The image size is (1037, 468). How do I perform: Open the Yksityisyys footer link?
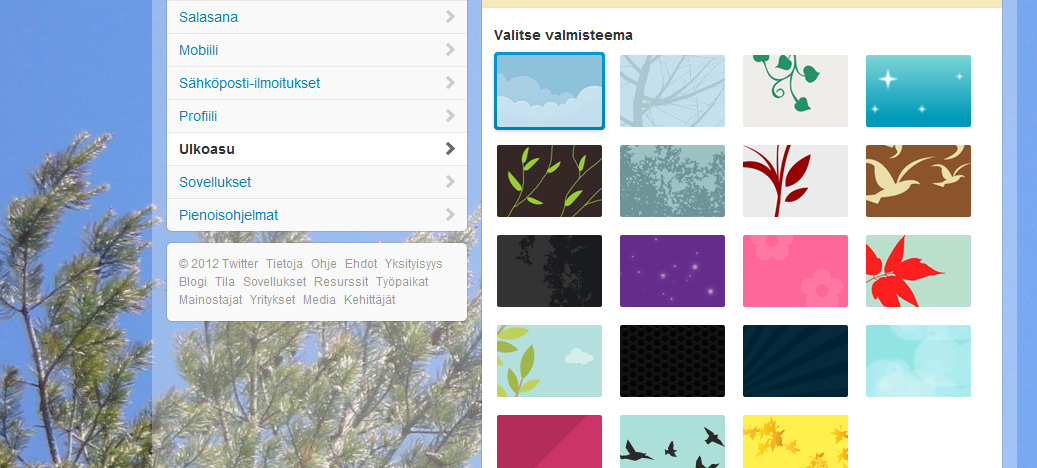click(x=413, y=264)
